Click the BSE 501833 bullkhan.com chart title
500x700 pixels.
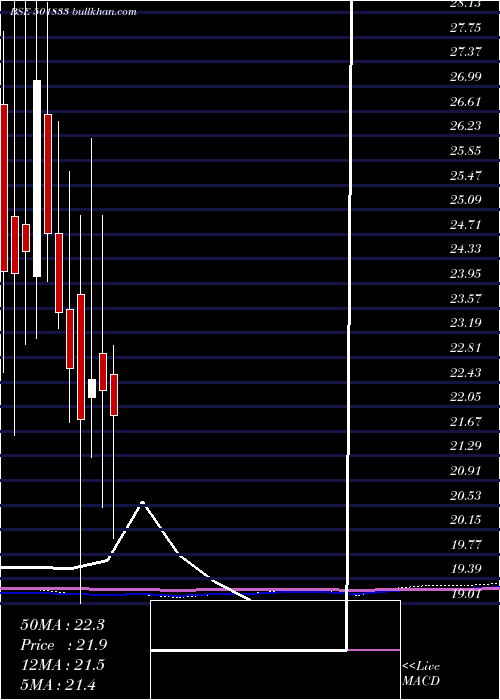coord(74,12)
